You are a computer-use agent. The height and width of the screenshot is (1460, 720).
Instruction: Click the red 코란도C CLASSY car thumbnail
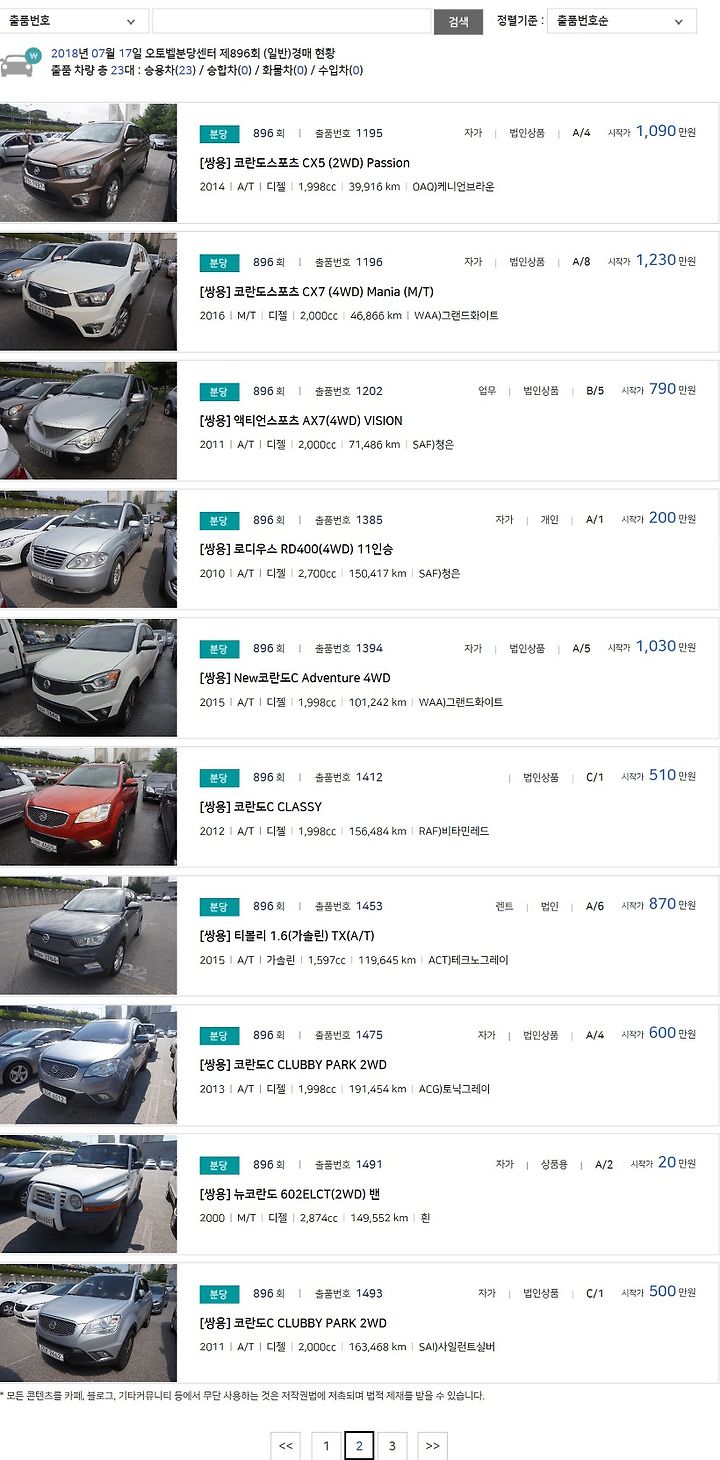[88, 806]
